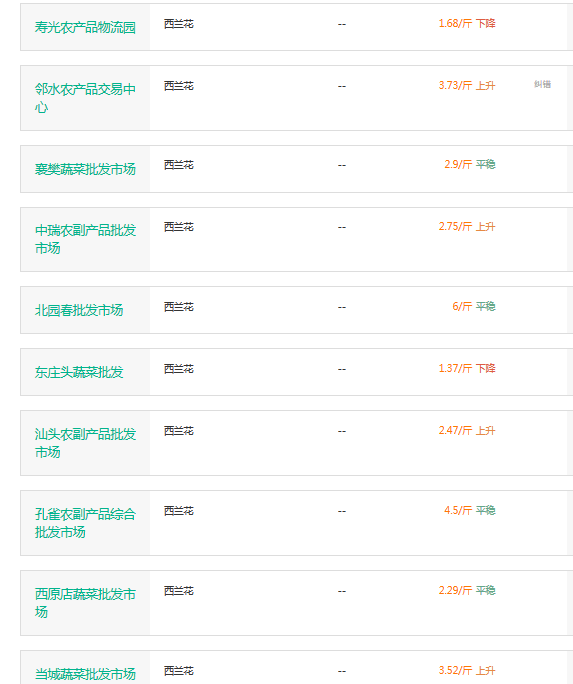This screenshot has width=573, height=684.
Task: Click the 纠错 error report link
Action: (542, 84)
